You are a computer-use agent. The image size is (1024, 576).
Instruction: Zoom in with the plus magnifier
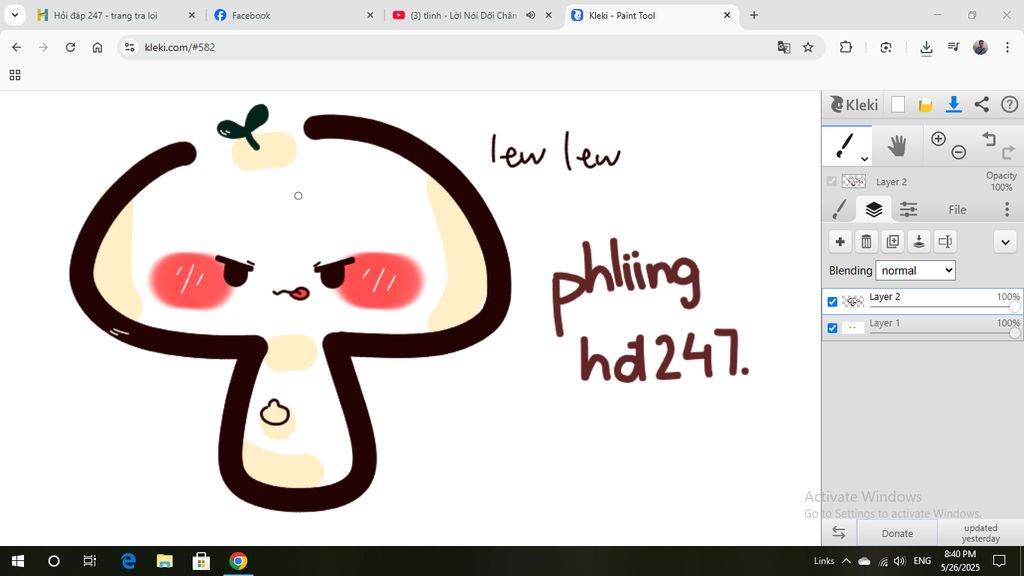point(938,138)
